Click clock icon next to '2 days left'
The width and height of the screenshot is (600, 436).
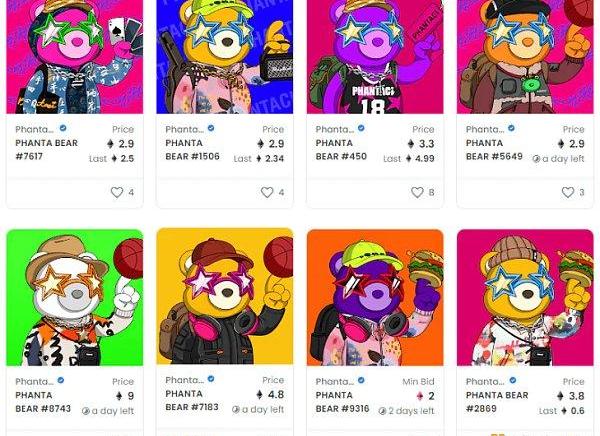[382, 411]
